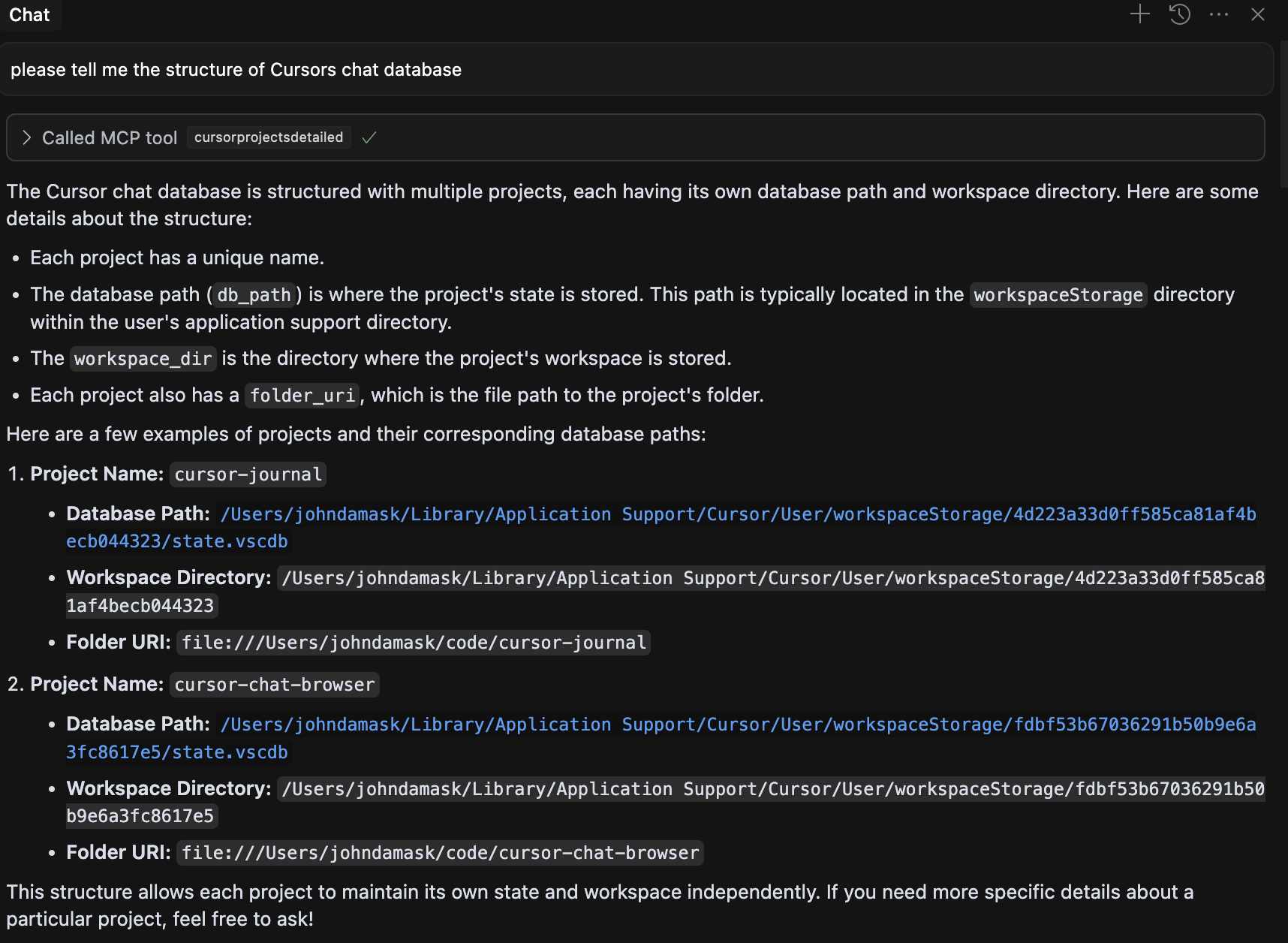This screenshot has height=943, width=1288.
Task: Select the Chat tab
Action: pyautogui.click(x=29, y=15)
